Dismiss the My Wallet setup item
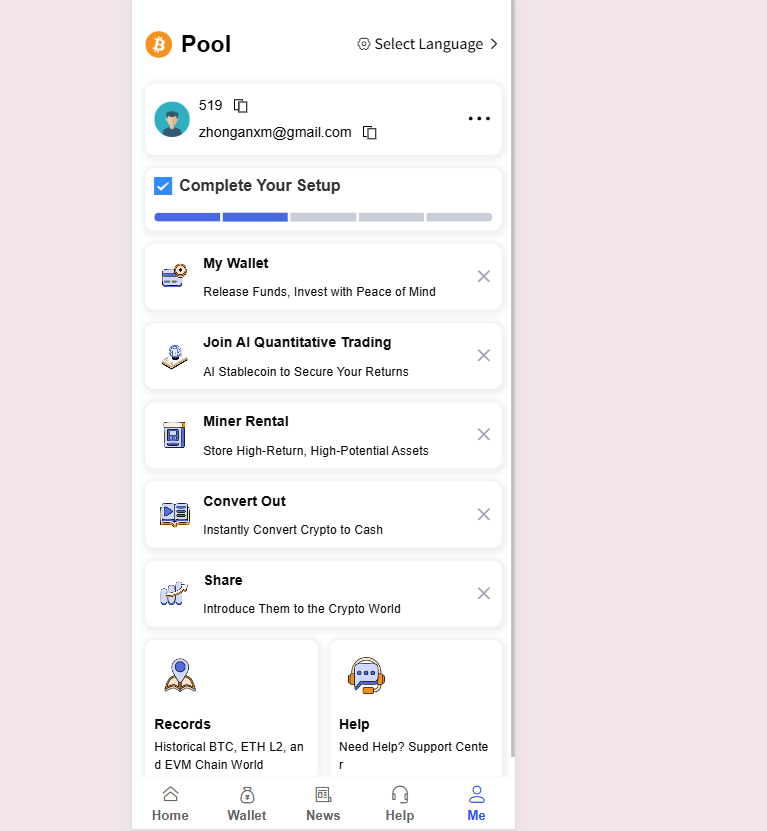Screen dimensions: 767x831 click(x=483, y=276)
